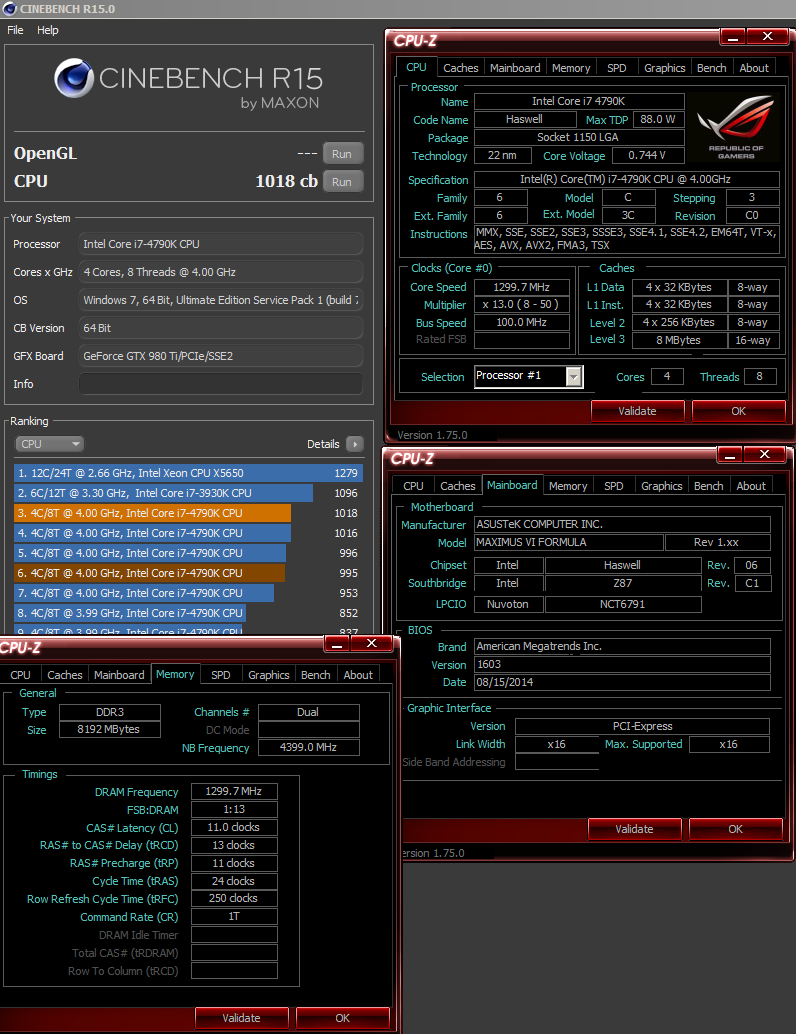
Task: Click BIOS version value 1603
Action: click(622, 664)
